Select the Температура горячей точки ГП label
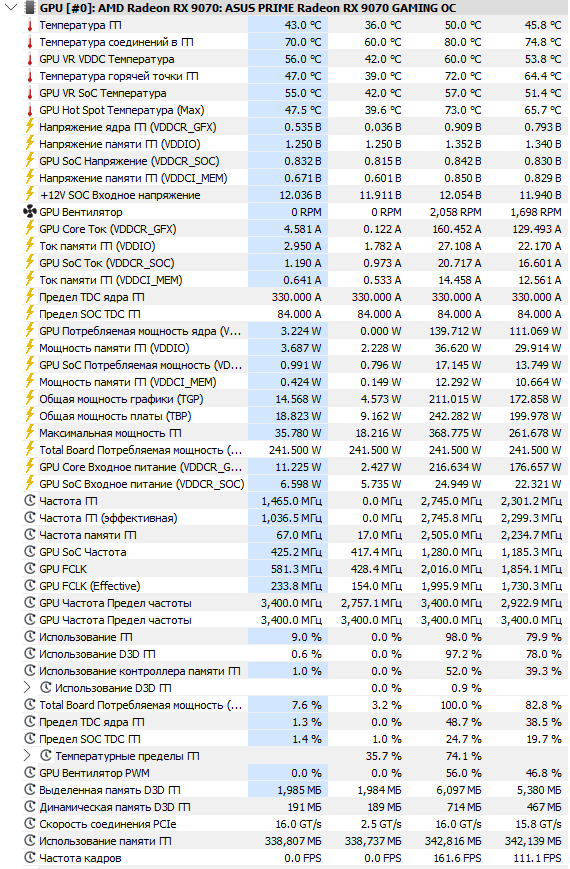This screenshot has width=570, height=869. point(119,76)
